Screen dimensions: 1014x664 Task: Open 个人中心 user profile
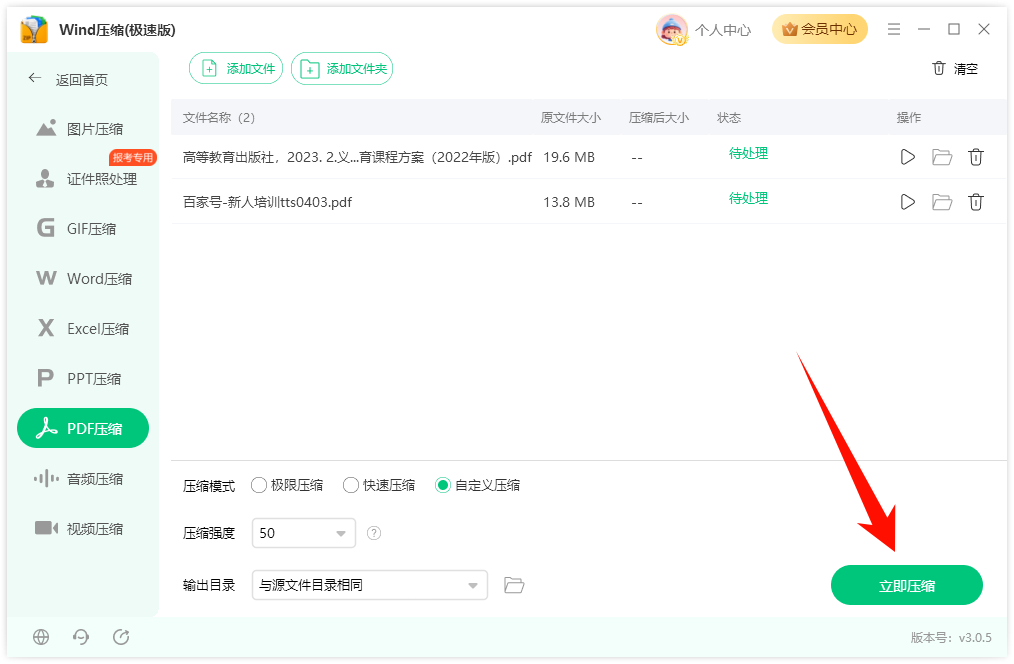pos(723,30)
